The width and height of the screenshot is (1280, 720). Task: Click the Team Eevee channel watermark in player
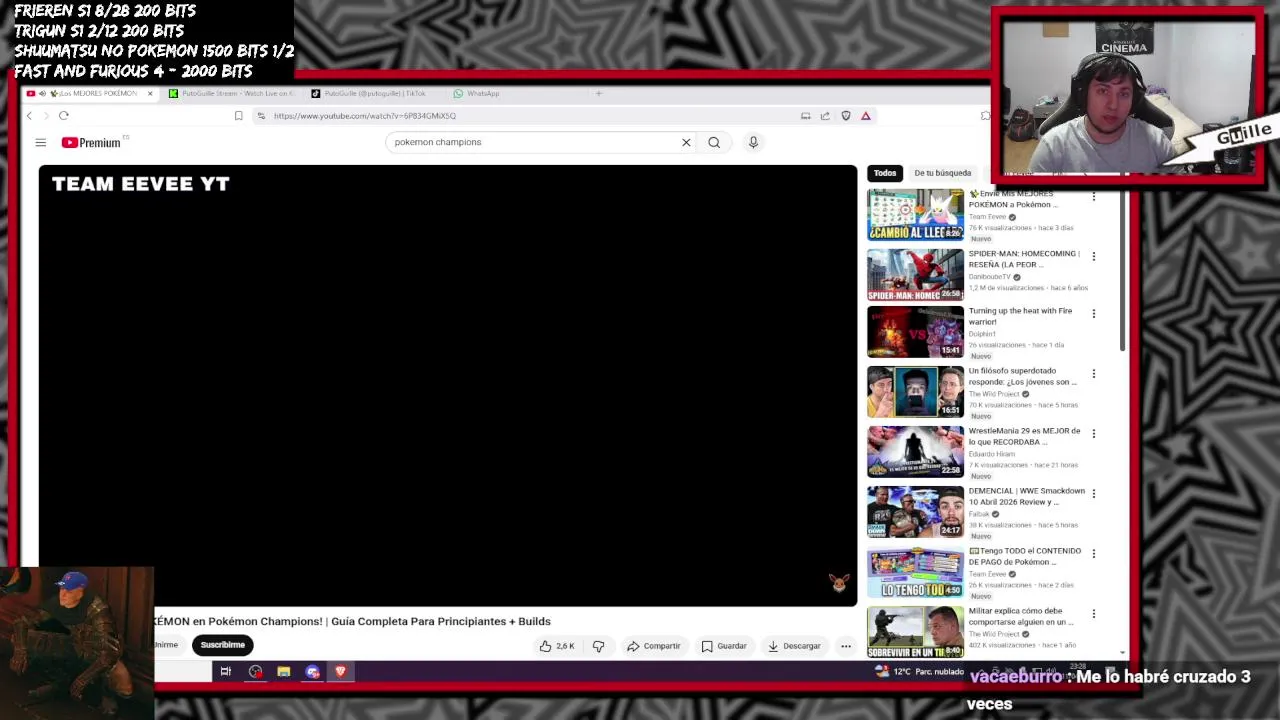[839, 583]
